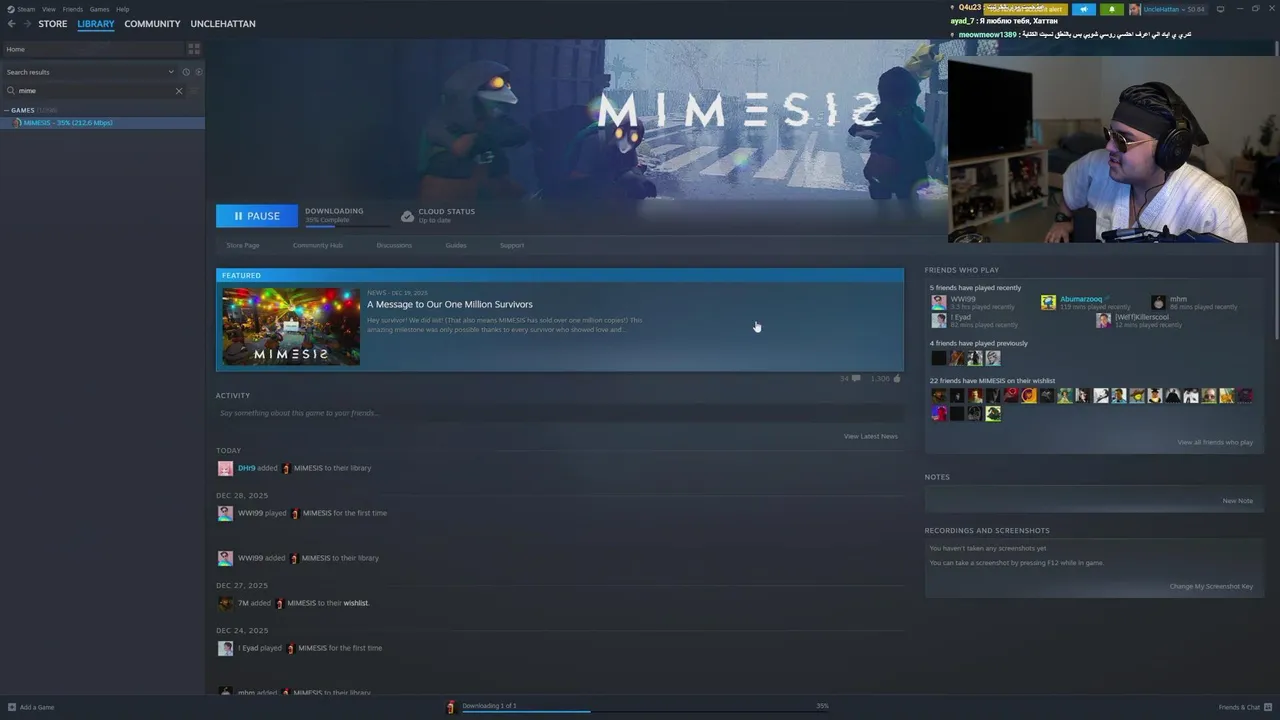Click 'Add a Game' text in bottom bar
Image resolution: width=1280 pixels, height=720 pixels.
(37, 707)
